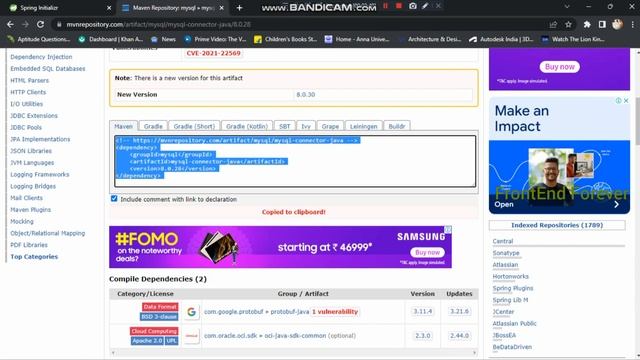Click the dependencies table horizontal scrollbar
The height and width of the screenshot is (360, 640).
(294, 353)
